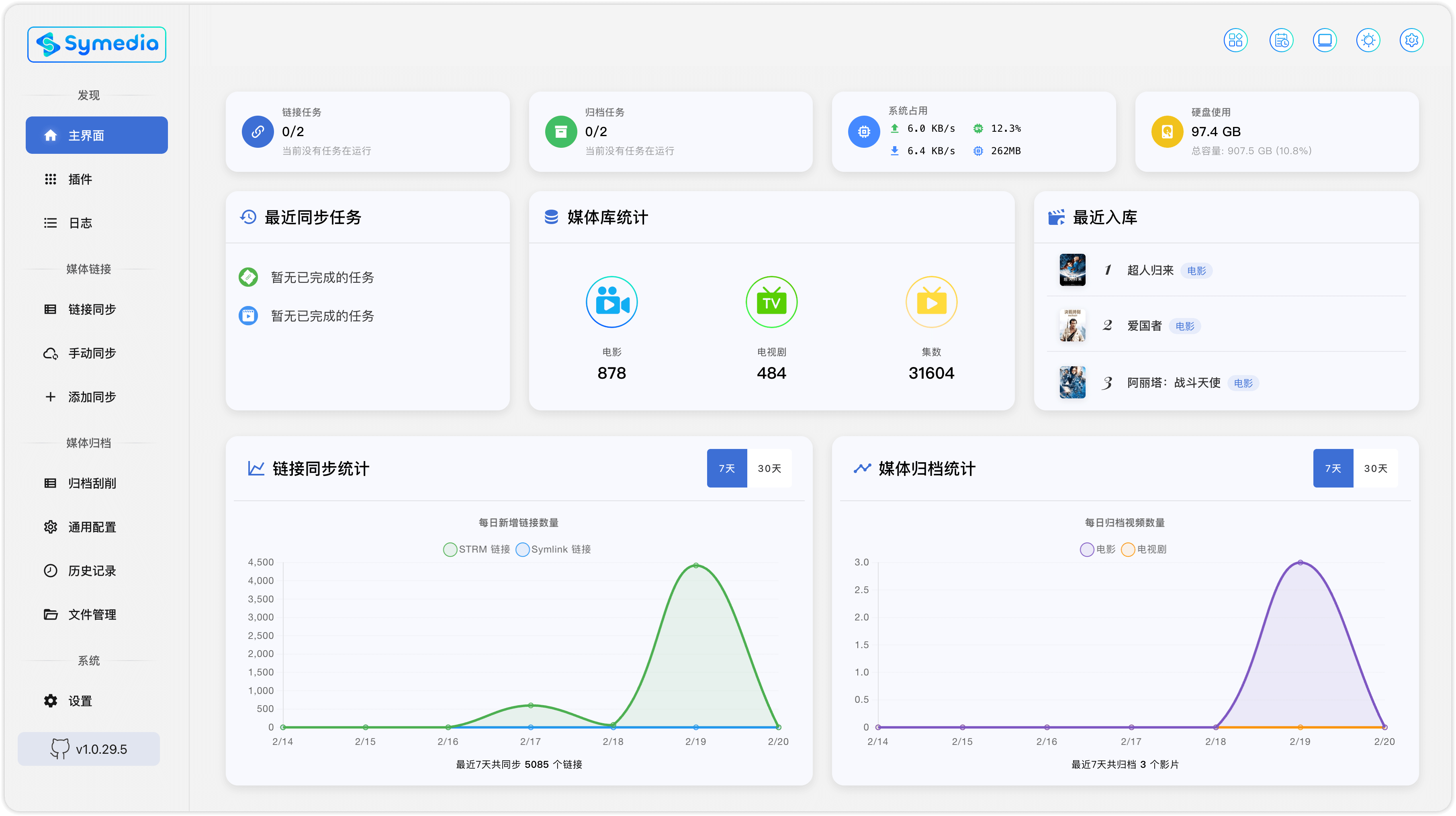This screenshot has height=816, width=1456.
Task: Open 链接同步 in sidebar
Action: (x=97, y=309)
